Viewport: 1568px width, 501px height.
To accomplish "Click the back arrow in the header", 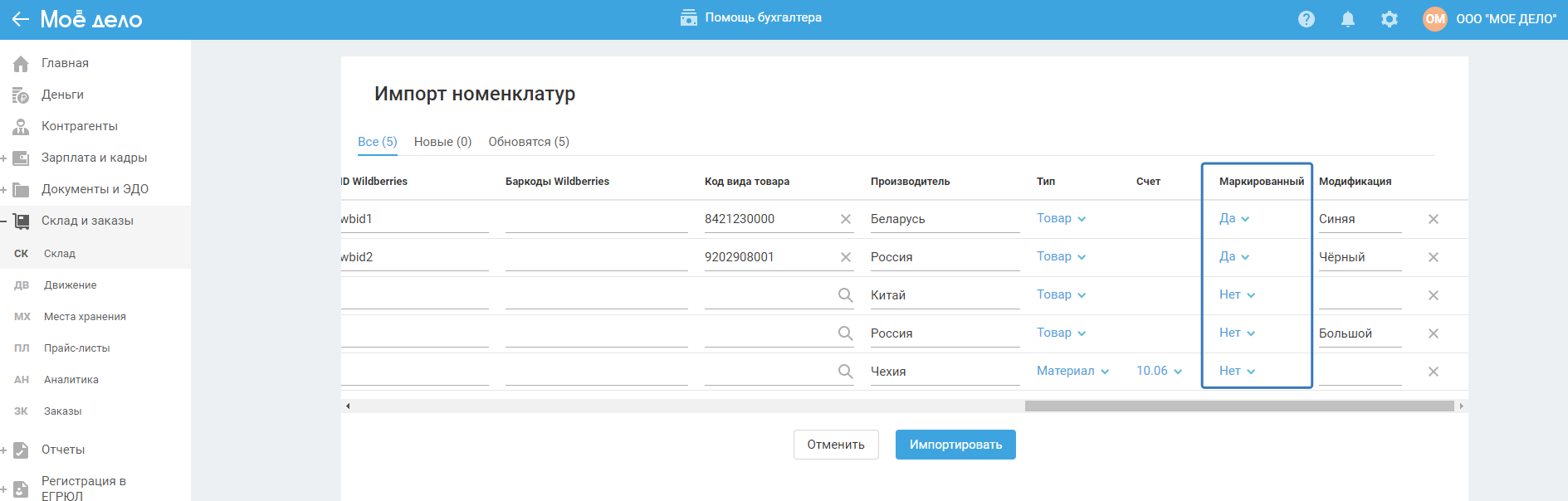I will pos(20,19).
